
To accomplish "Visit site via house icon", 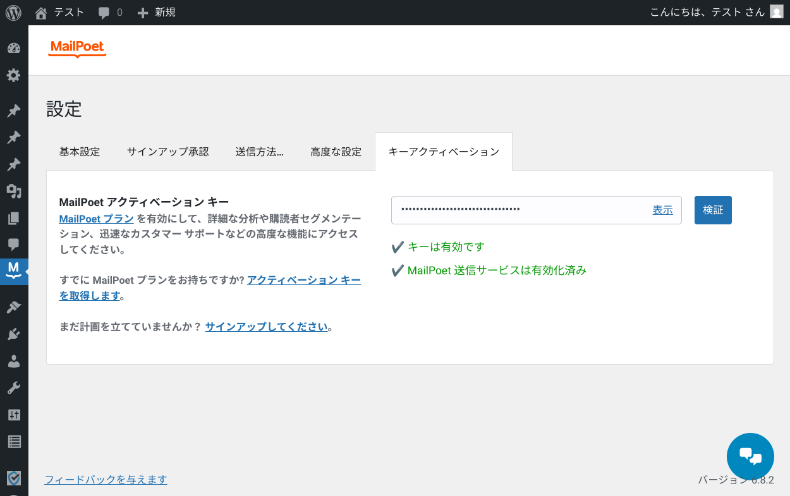I will click(x=41, y=13).
